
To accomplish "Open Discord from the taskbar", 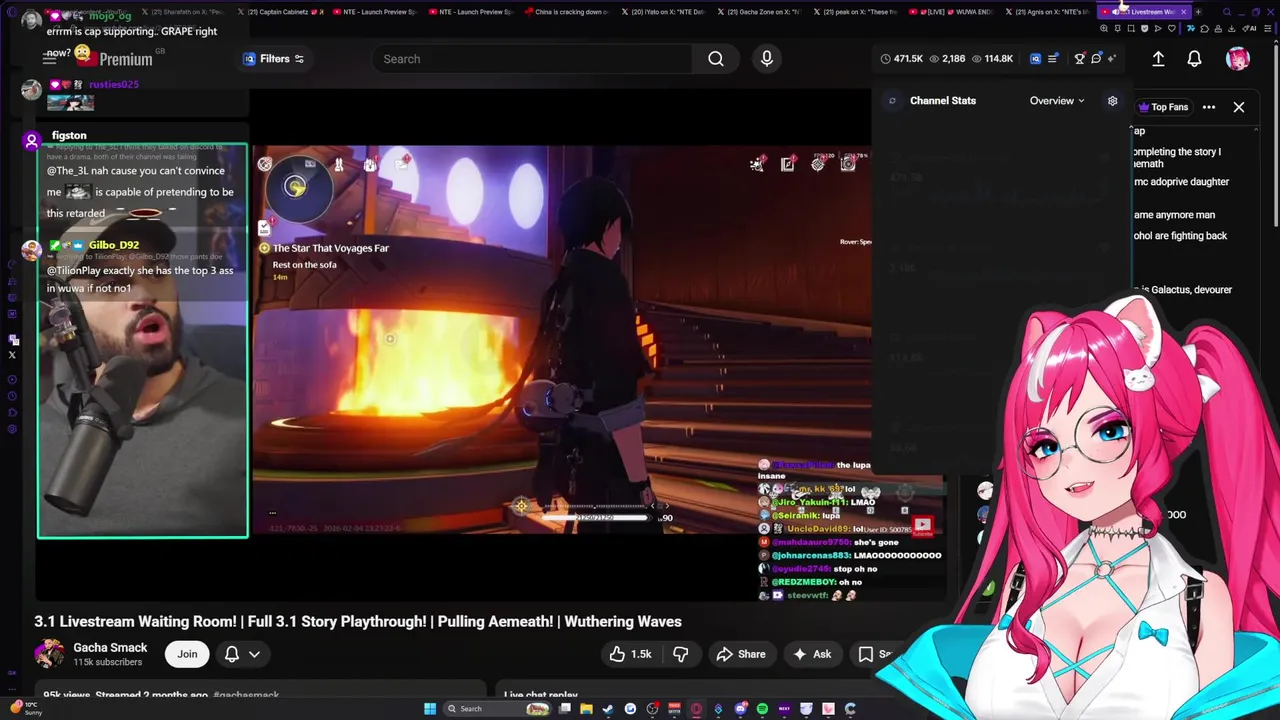I will pos(741,709).
